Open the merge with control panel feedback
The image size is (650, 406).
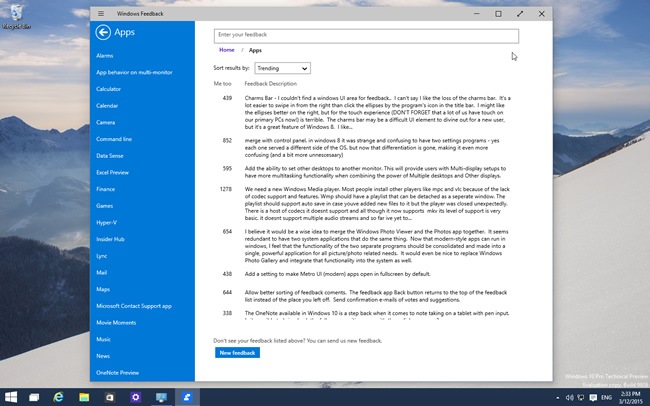tap(372, 148)
